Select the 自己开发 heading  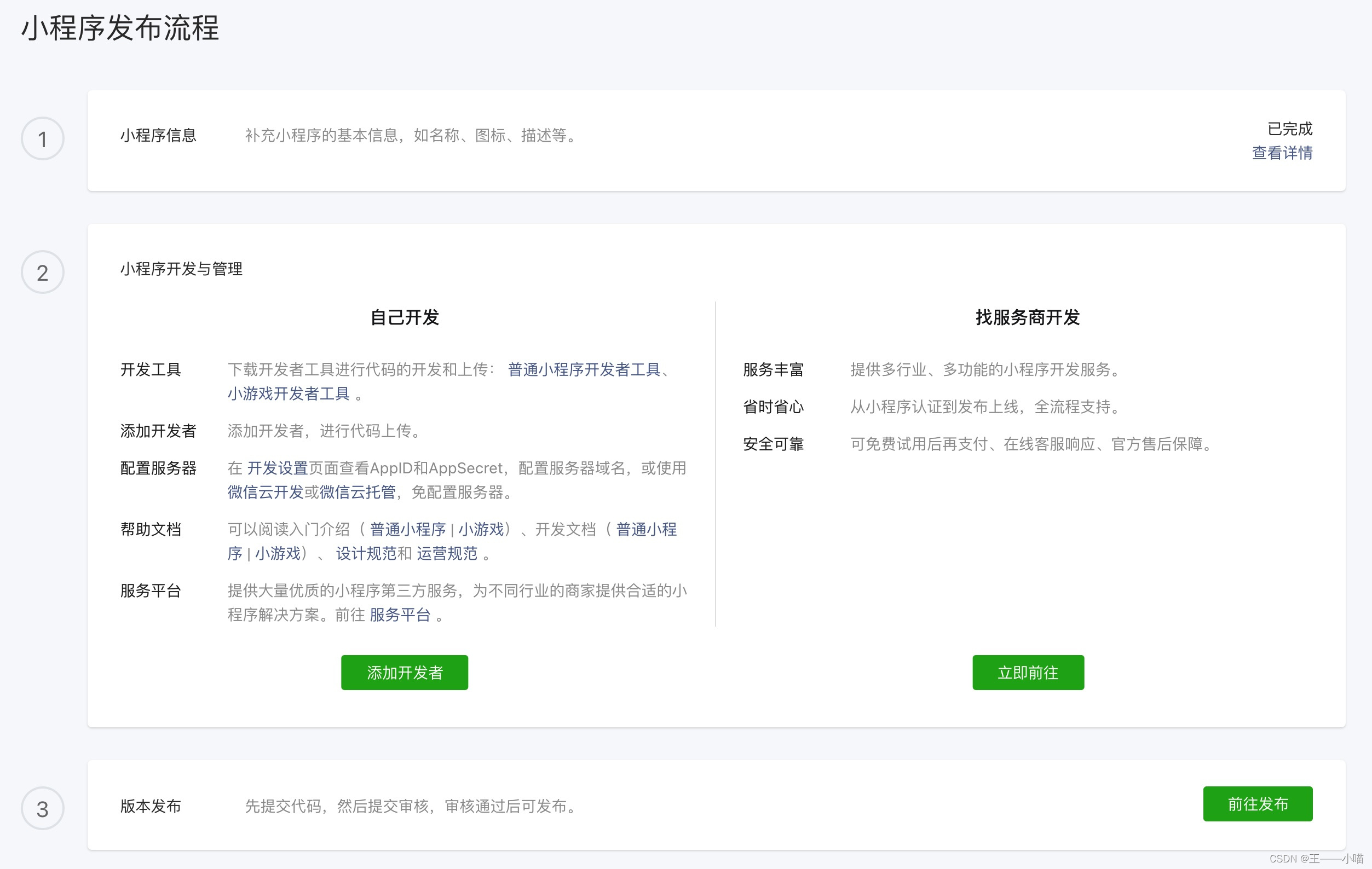[405, 317]
